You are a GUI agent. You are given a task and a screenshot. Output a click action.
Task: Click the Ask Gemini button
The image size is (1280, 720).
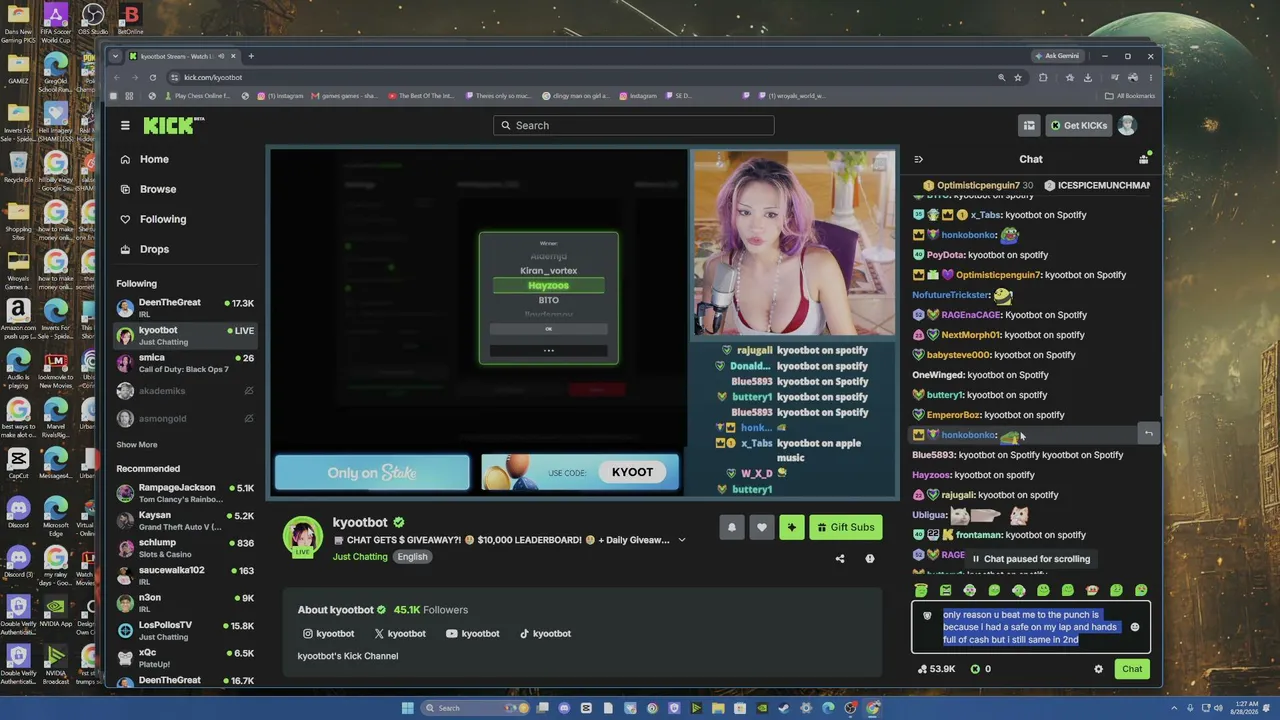(x=1057, y=56)
